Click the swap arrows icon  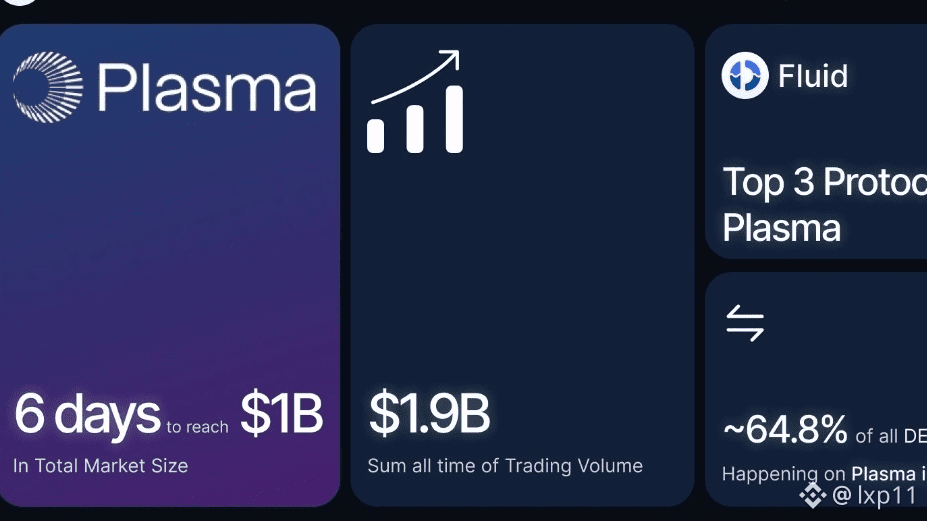point(745,323)
